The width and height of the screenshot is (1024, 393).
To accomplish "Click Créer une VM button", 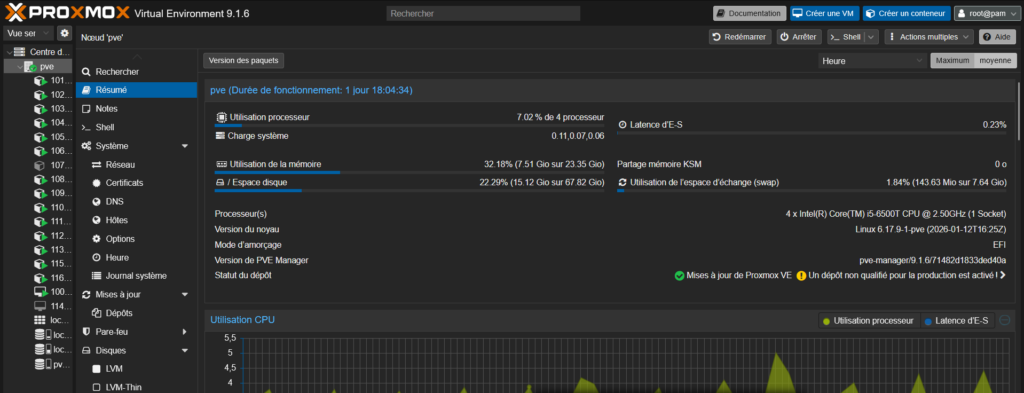I will point(825,13).
